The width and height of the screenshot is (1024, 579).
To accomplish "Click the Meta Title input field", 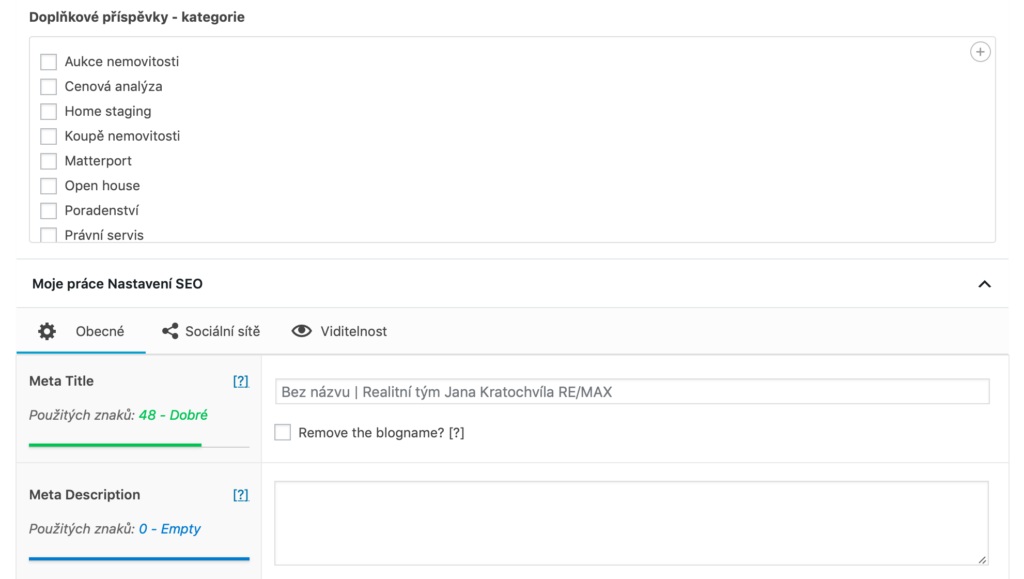I will [632, 392].
